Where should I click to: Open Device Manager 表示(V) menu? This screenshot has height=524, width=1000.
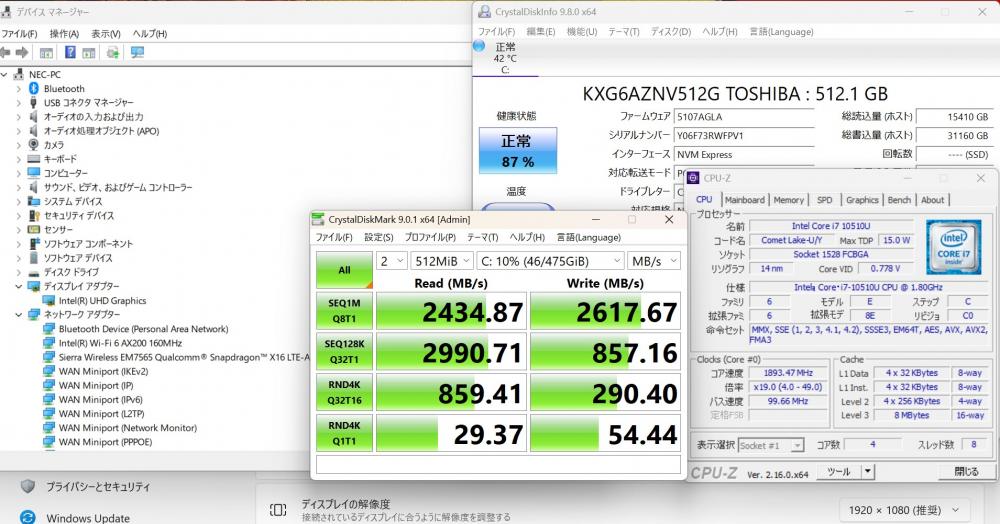106,33
